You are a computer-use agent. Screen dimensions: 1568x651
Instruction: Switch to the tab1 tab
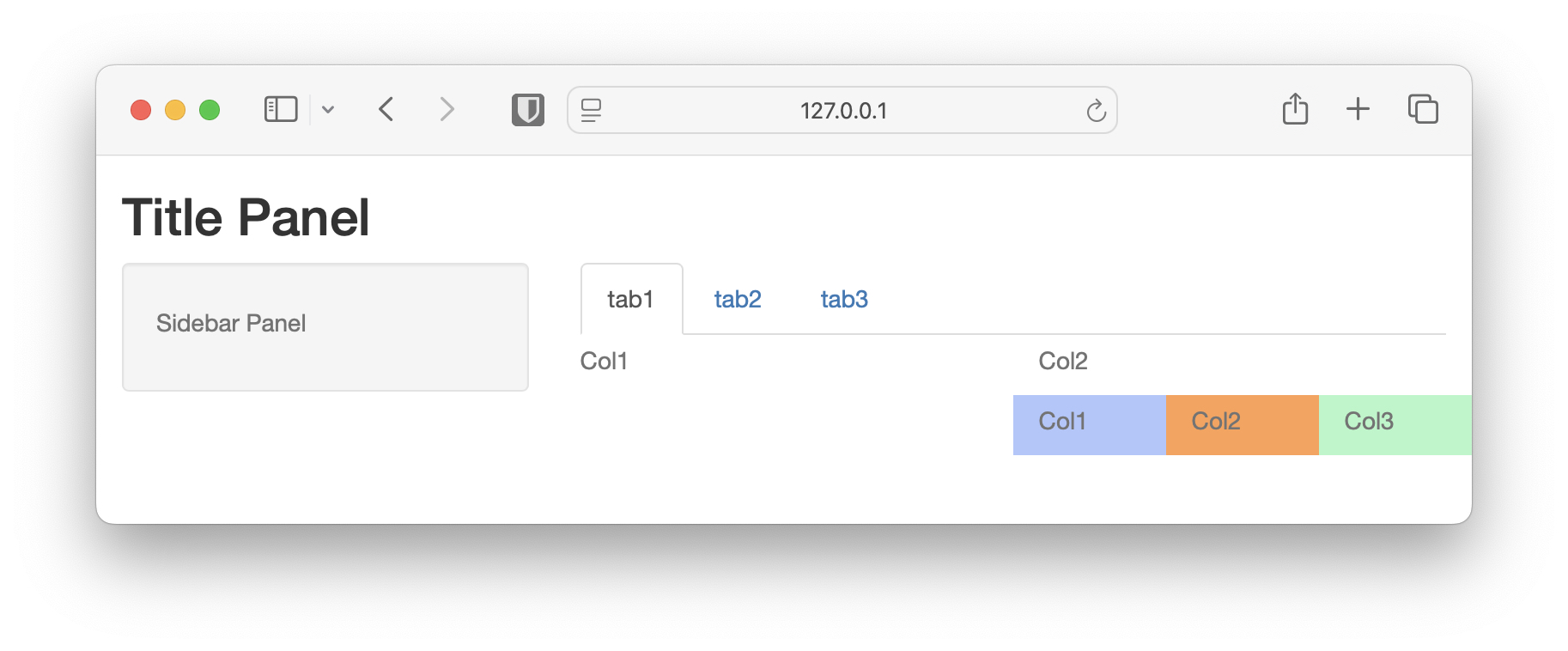(632, 299)
